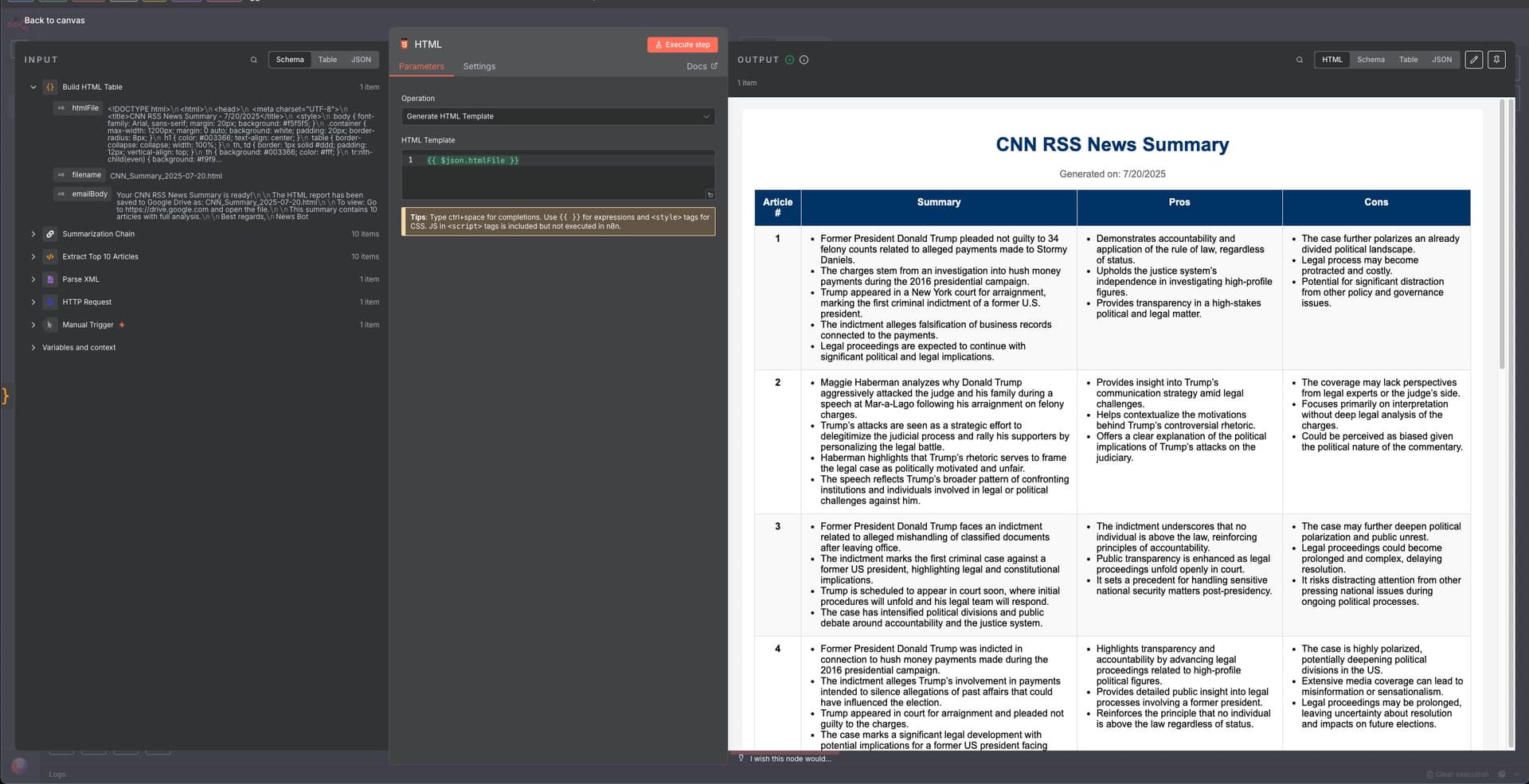Viewport: 1529px width, 784px height.
Task: Click the Summarization Chain node icon
Action: [x=50, y=234]
